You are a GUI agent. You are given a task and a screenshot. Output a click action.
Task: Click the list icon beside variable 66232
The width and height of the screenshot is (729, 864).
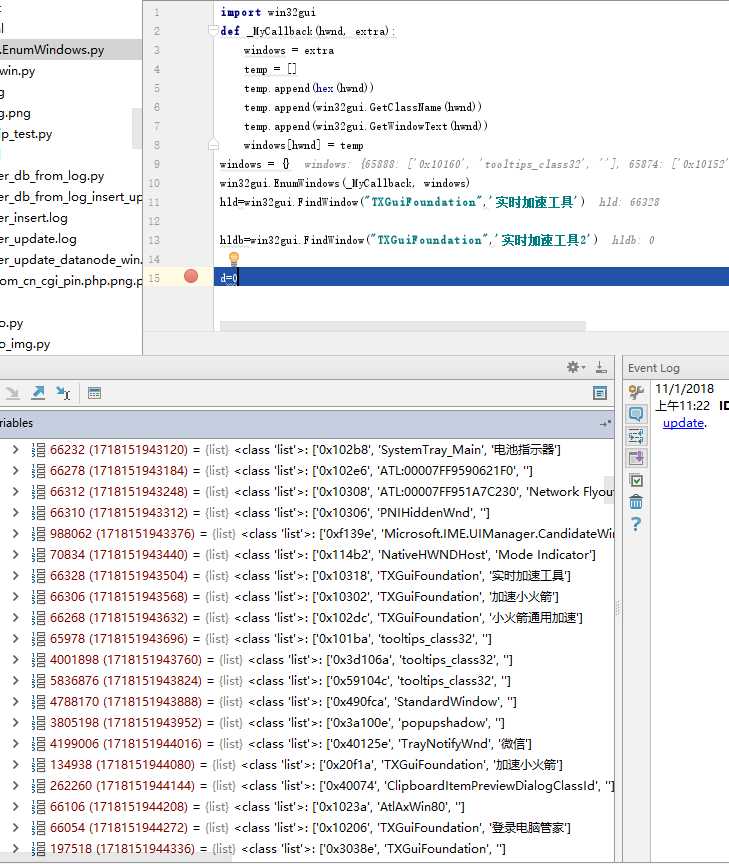click(x=38, y=450)
